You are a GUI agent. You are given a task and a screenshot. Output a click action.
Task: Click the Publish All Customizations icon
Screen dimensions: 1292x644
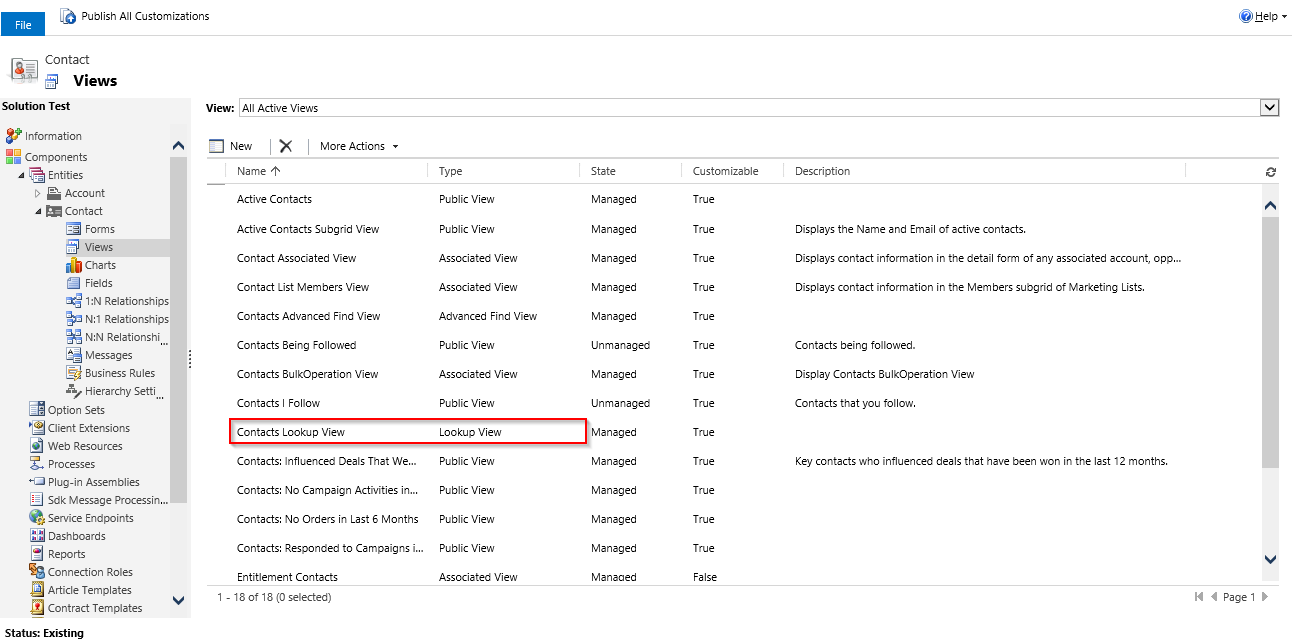(x=69, y=16)
